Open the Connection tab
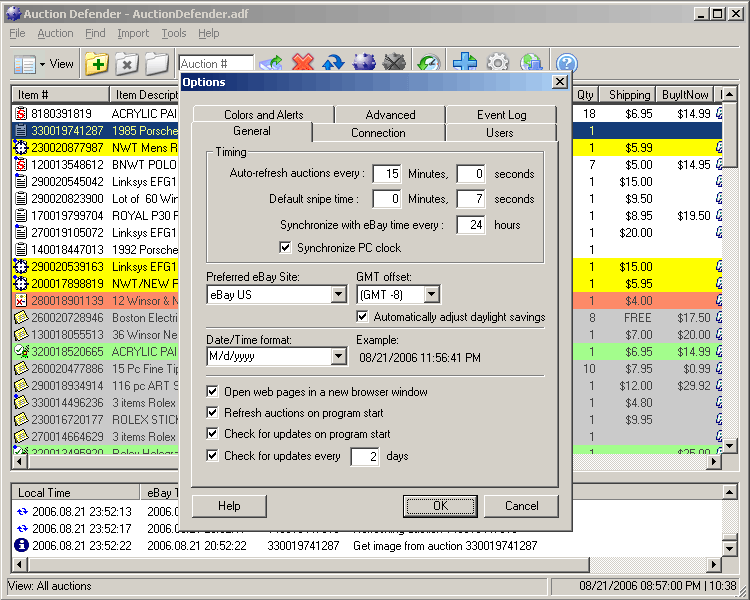This screenshot has width=750, height=600. (x=378, y=133)
